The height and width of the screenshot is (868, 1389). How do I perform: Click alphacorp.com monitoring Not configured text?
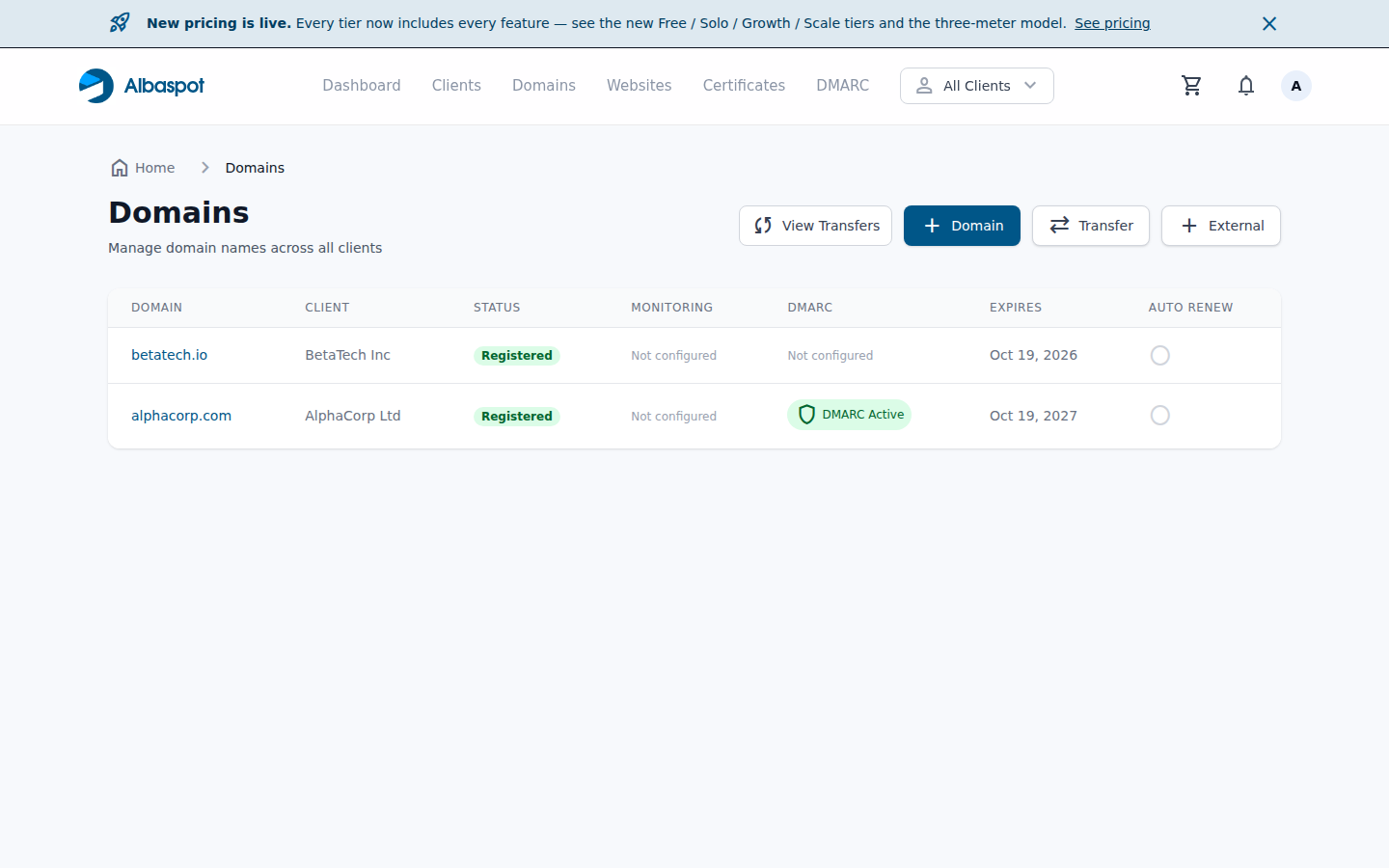[x=673, y=417]
